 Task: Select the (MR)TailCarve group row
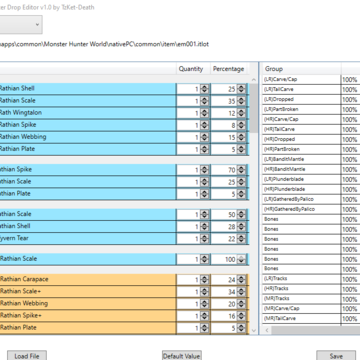301,319
